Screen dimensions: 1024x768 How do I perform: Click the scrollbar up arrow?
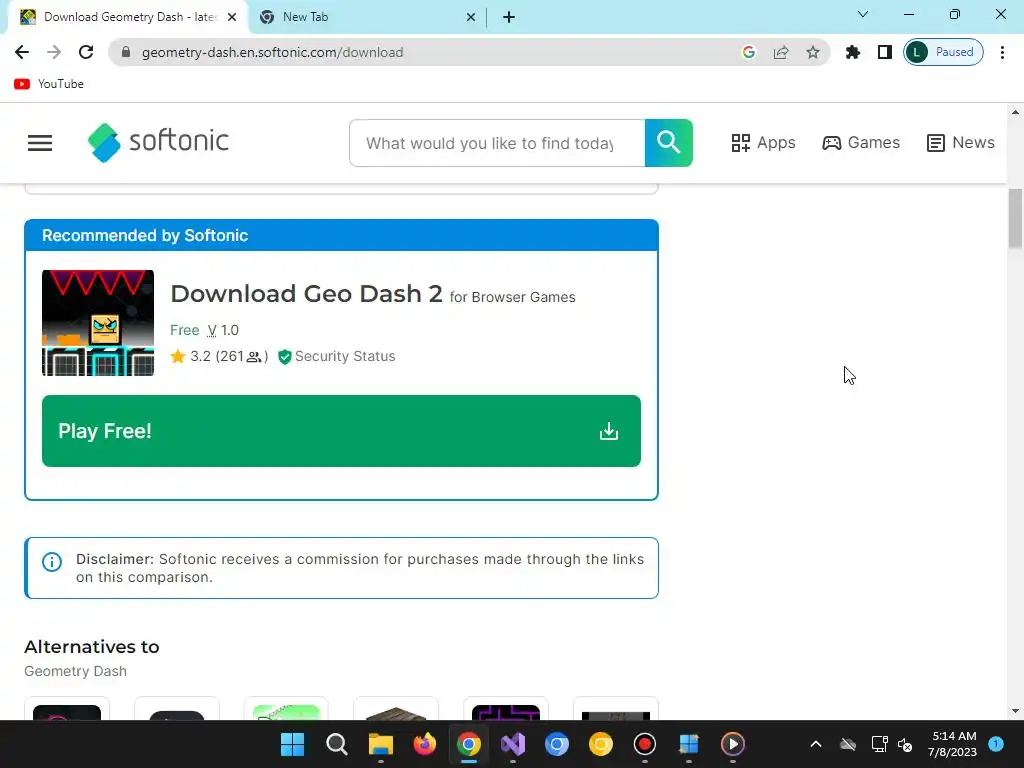click(1015, 112)
